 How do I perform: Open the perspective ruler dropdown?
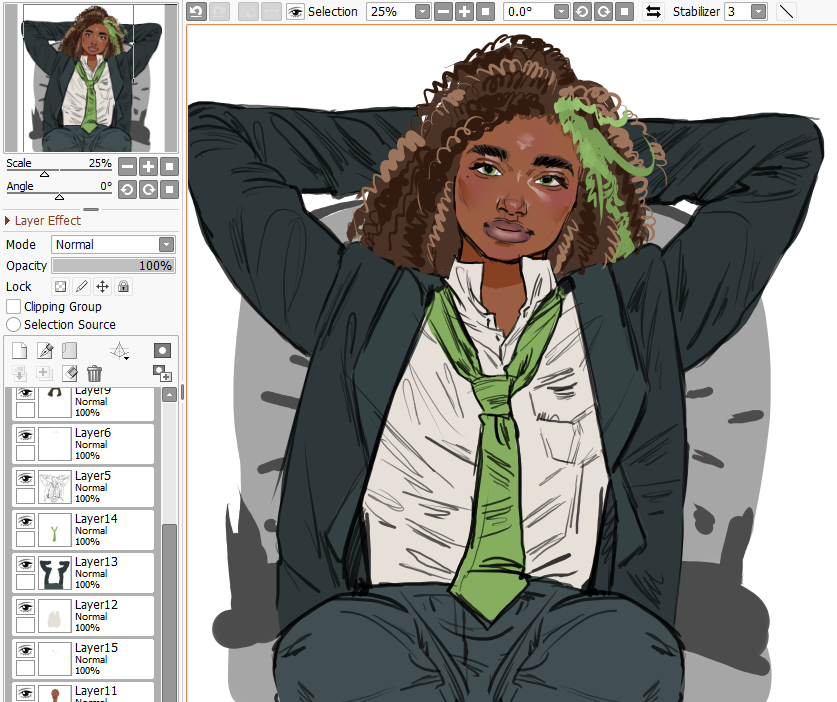(x=120, y=351)
